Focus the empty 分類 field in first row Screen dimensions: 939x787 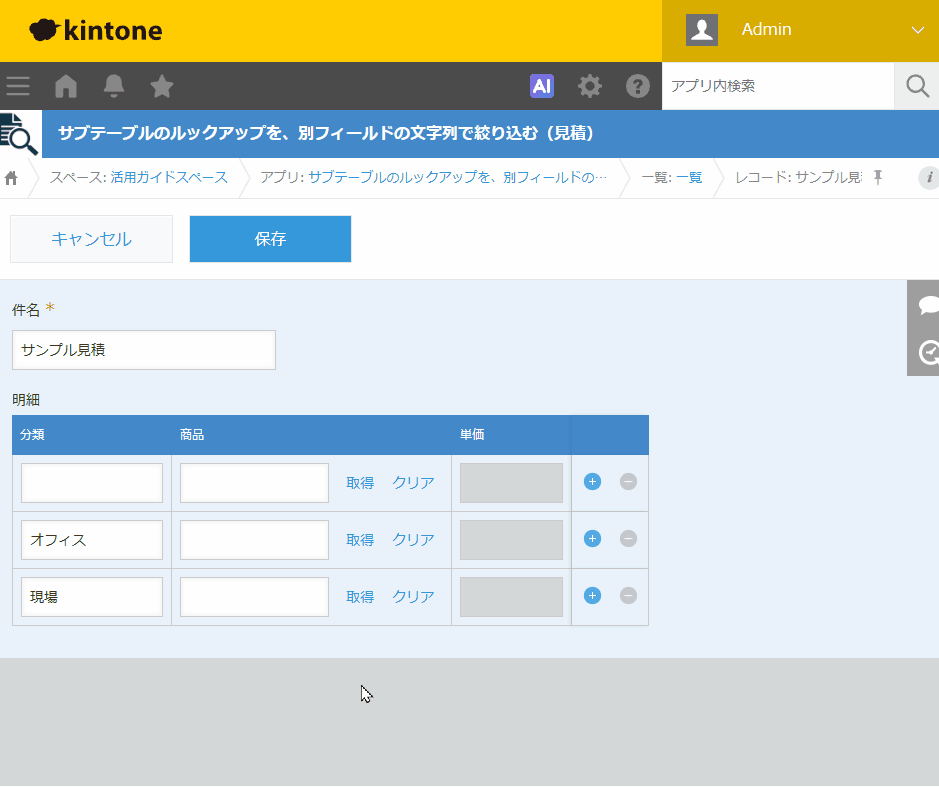point(92,483)
